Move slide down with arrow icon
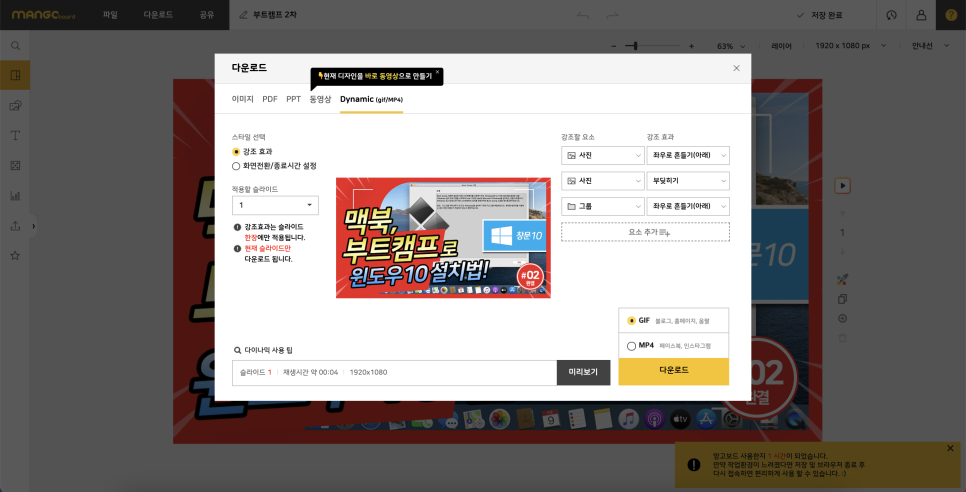Viewport: 966px width, 492px height. click(843, 251)
